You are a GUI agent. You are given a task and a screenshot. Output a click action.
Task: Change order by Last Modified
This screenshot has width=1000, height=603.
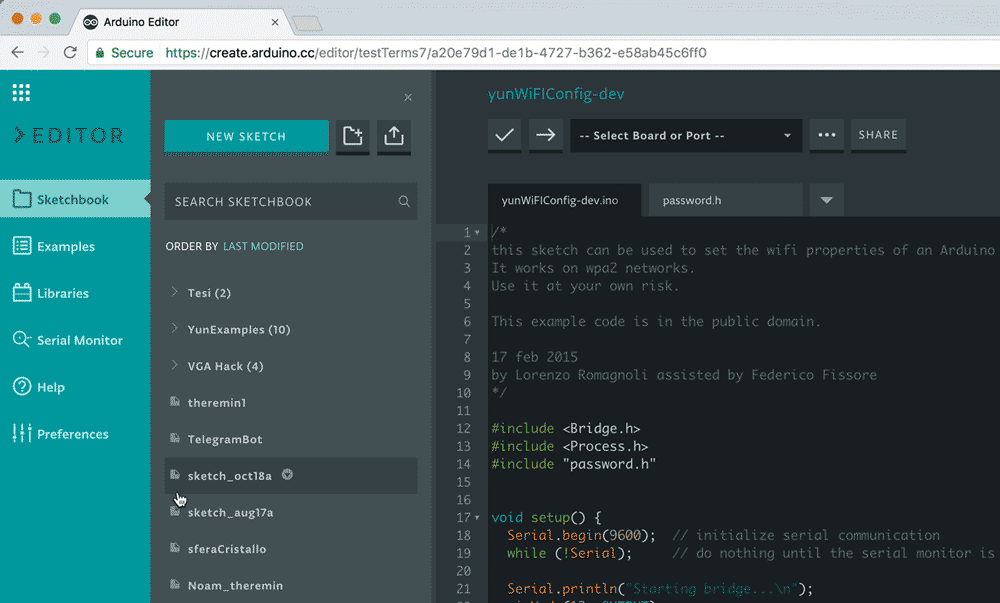coord(263,246)
